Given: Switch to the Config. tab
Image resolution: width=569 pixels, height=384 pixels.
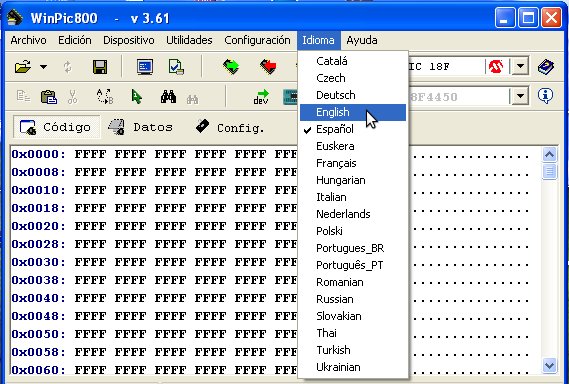Looking at the screenshot, I should point(230,127).
